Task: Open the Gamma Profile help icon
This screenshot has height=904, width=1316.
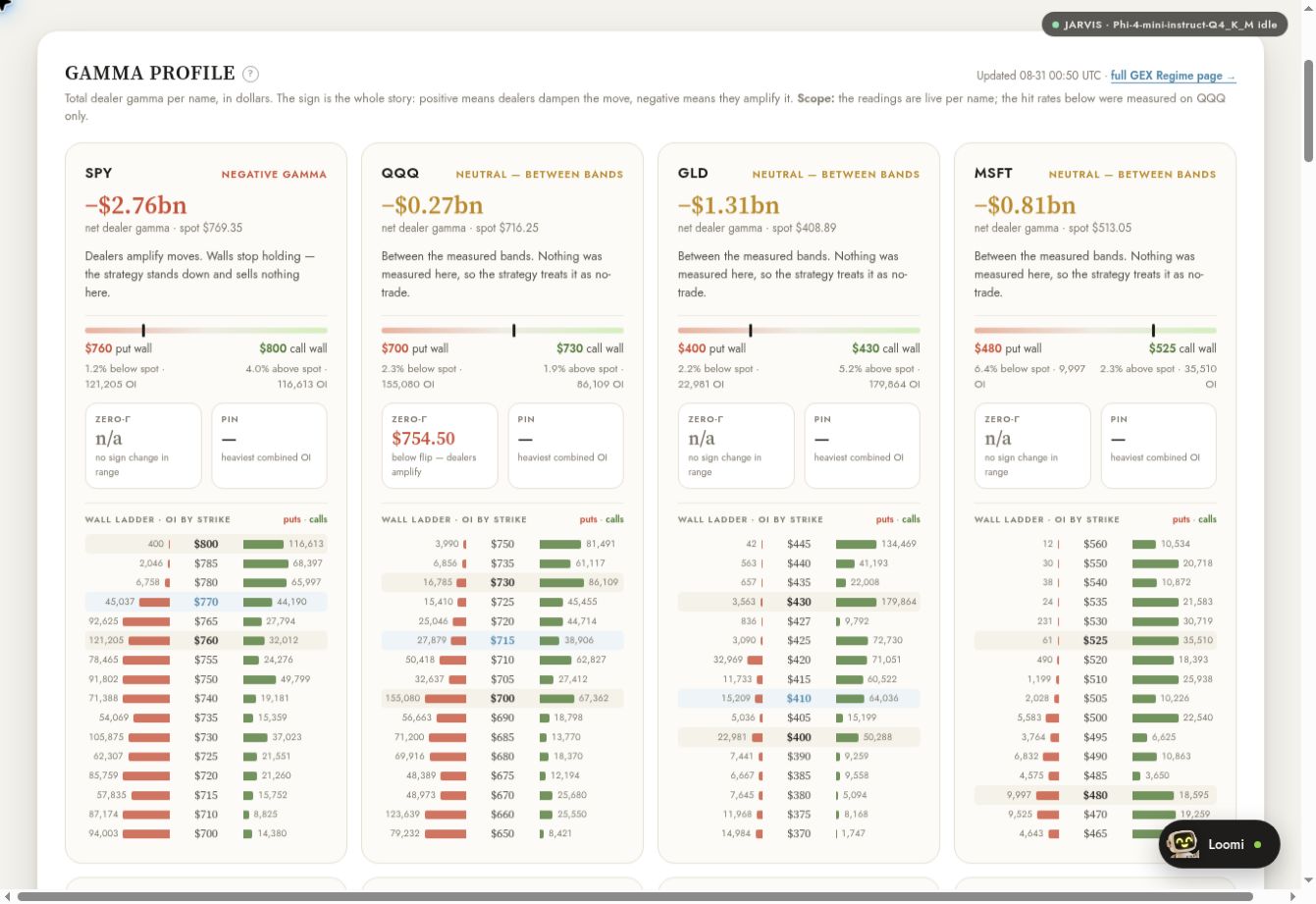Action: point(250,74)
